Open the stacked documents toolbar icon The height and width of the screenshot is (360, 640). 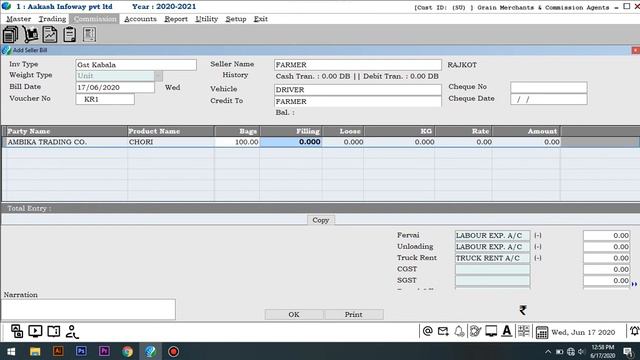pos(10,35)
